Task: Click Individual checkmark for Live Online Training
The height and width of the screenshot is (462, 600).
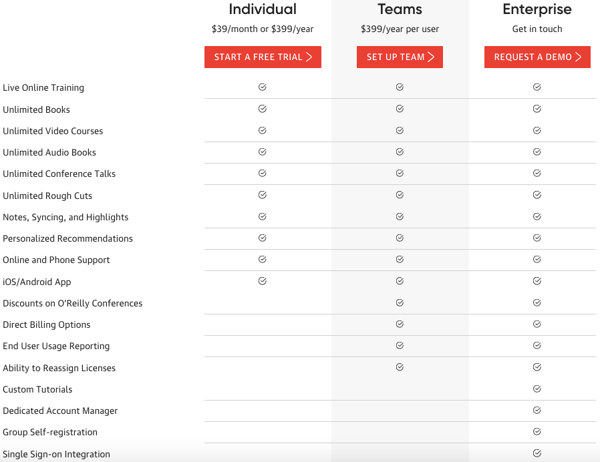Action: coord(262,87)
